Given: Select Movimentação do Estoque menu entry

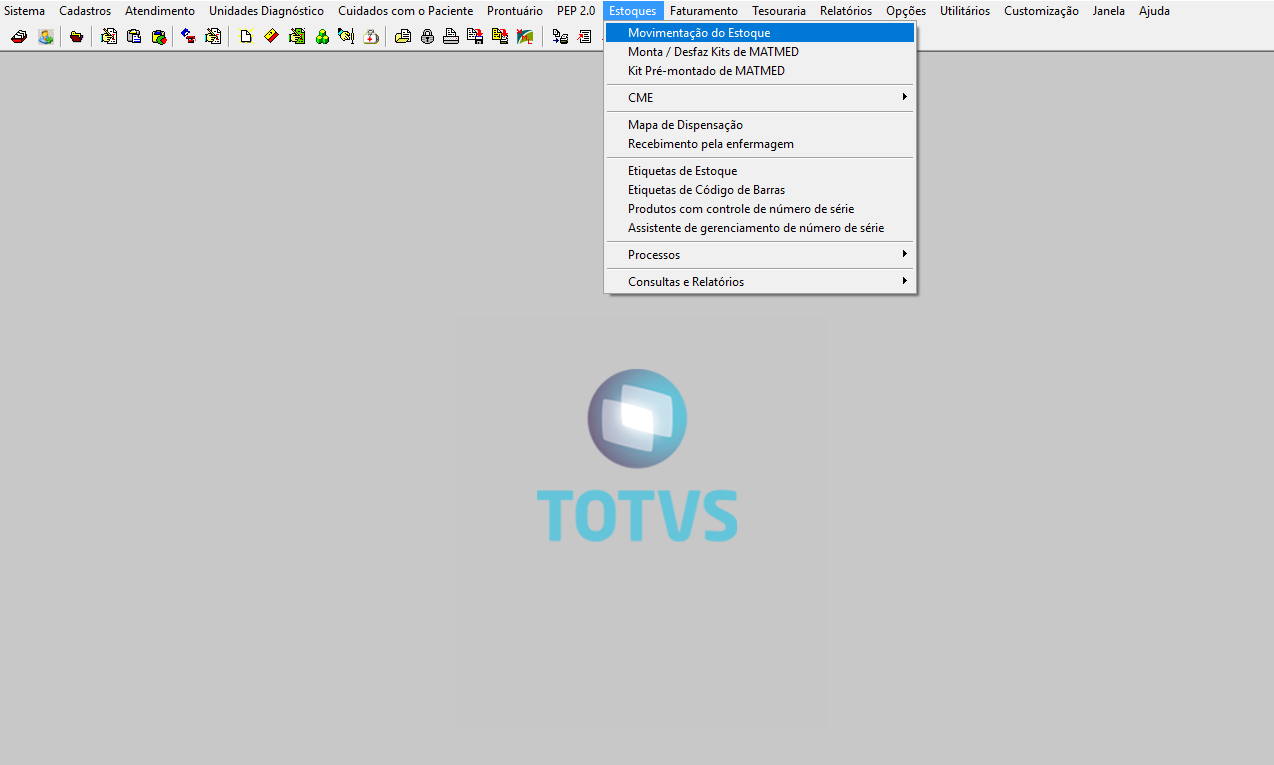Looking at the screenshot, I should coord(760,33).
